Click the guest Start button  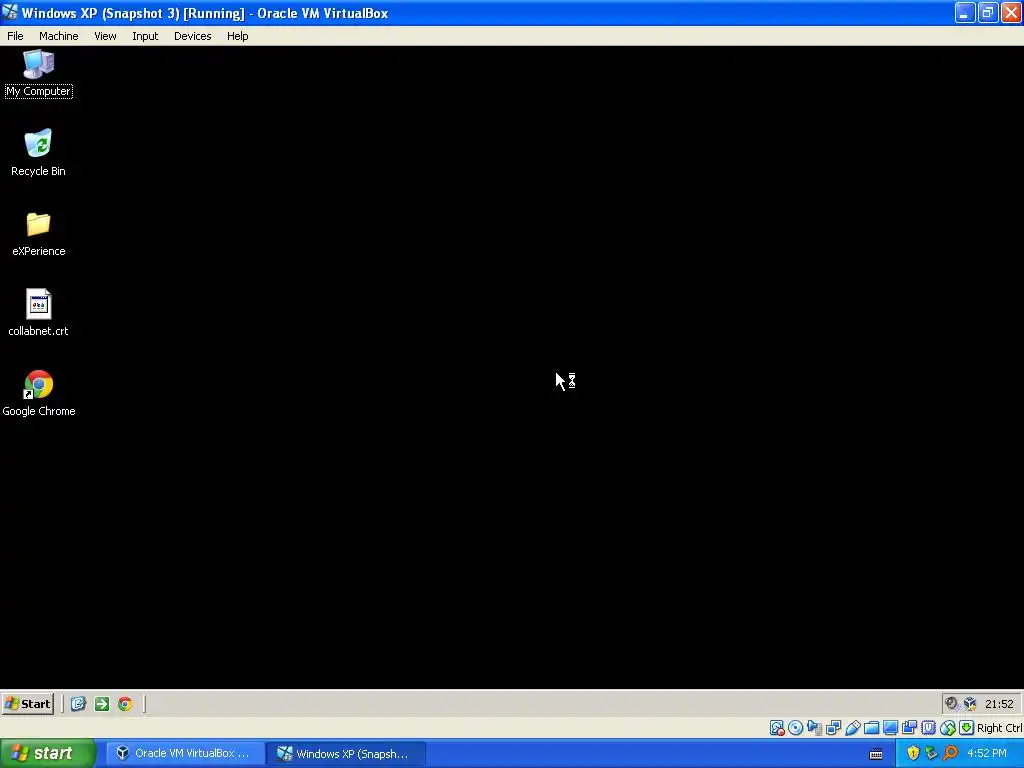pos(27,703)
